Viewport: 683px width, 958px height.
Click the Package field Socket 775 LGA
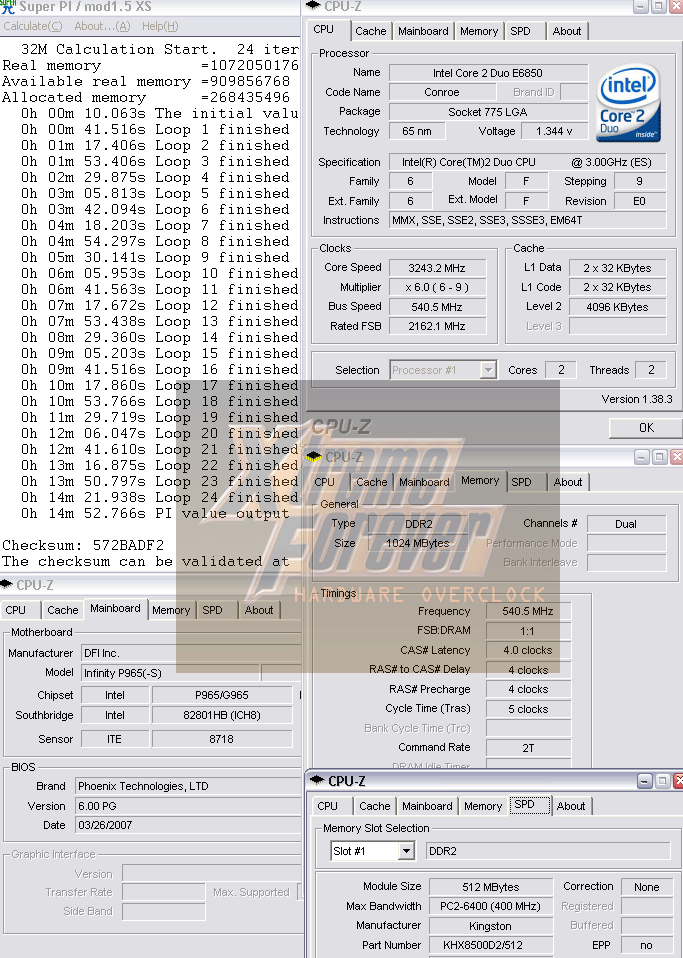[488, 112]
